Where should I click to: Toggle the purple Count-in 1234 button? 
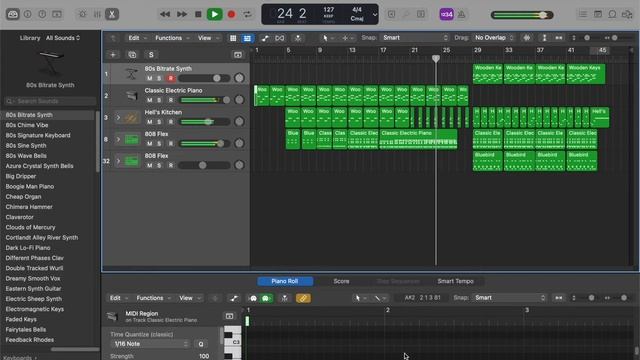(x=446, y=14)
